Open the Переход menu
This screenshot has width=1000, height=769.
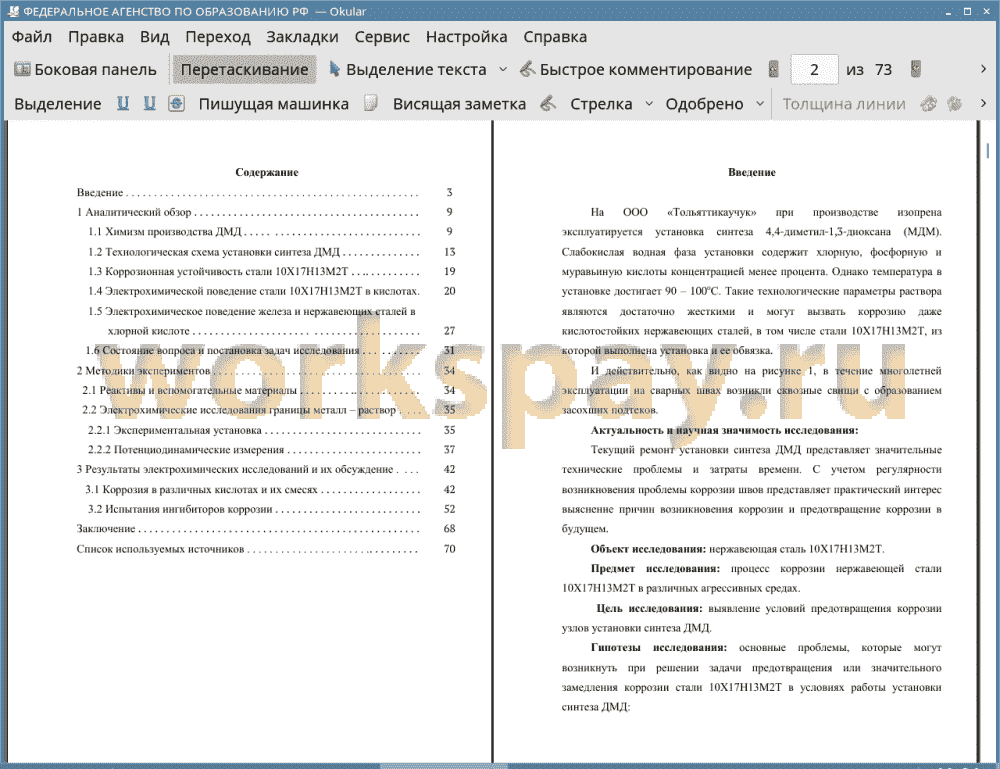click(x=217, y=37)
